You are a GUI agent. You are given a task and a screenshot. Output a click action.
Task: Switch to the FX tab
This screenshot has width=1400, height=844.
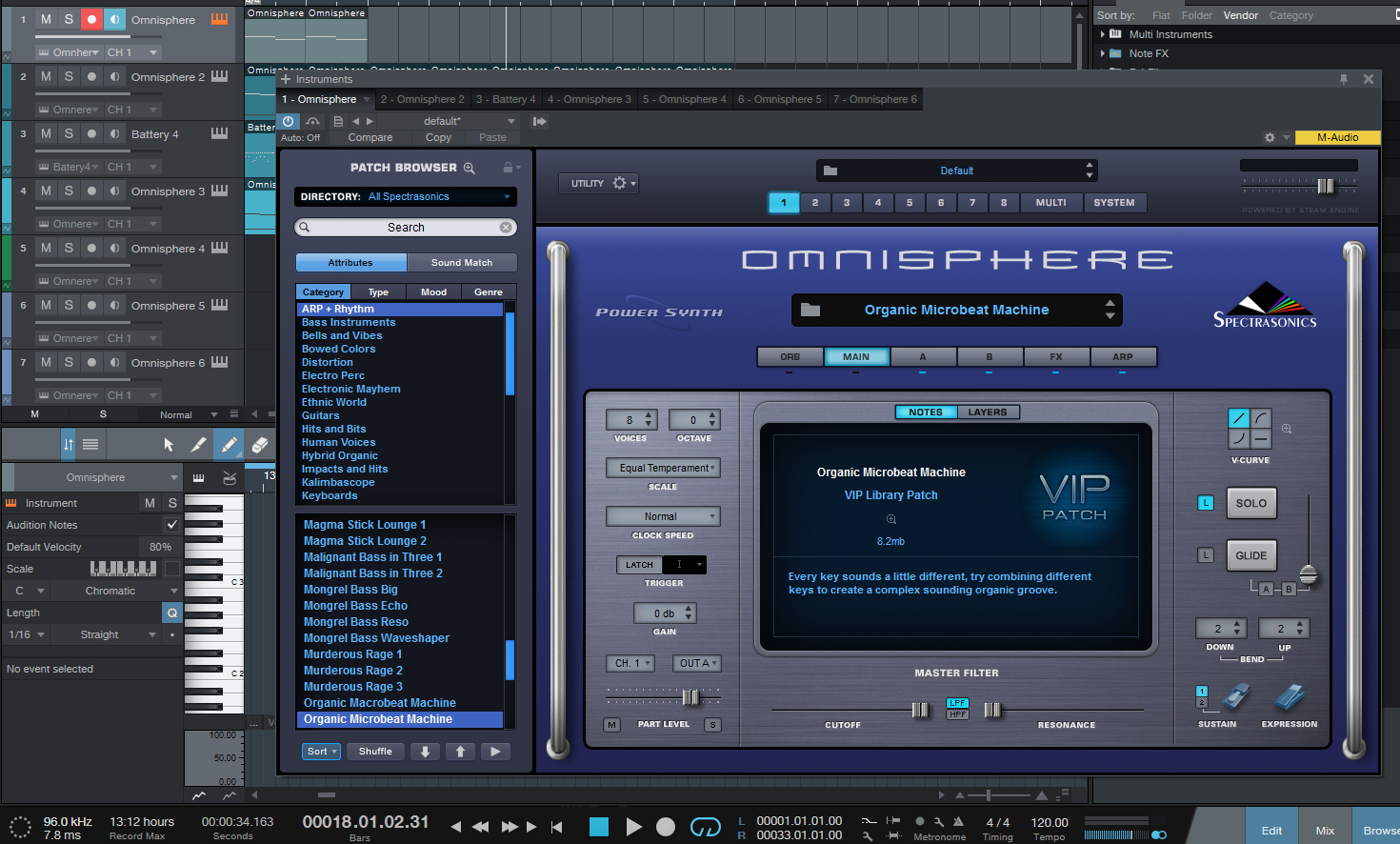(1056, 357)
